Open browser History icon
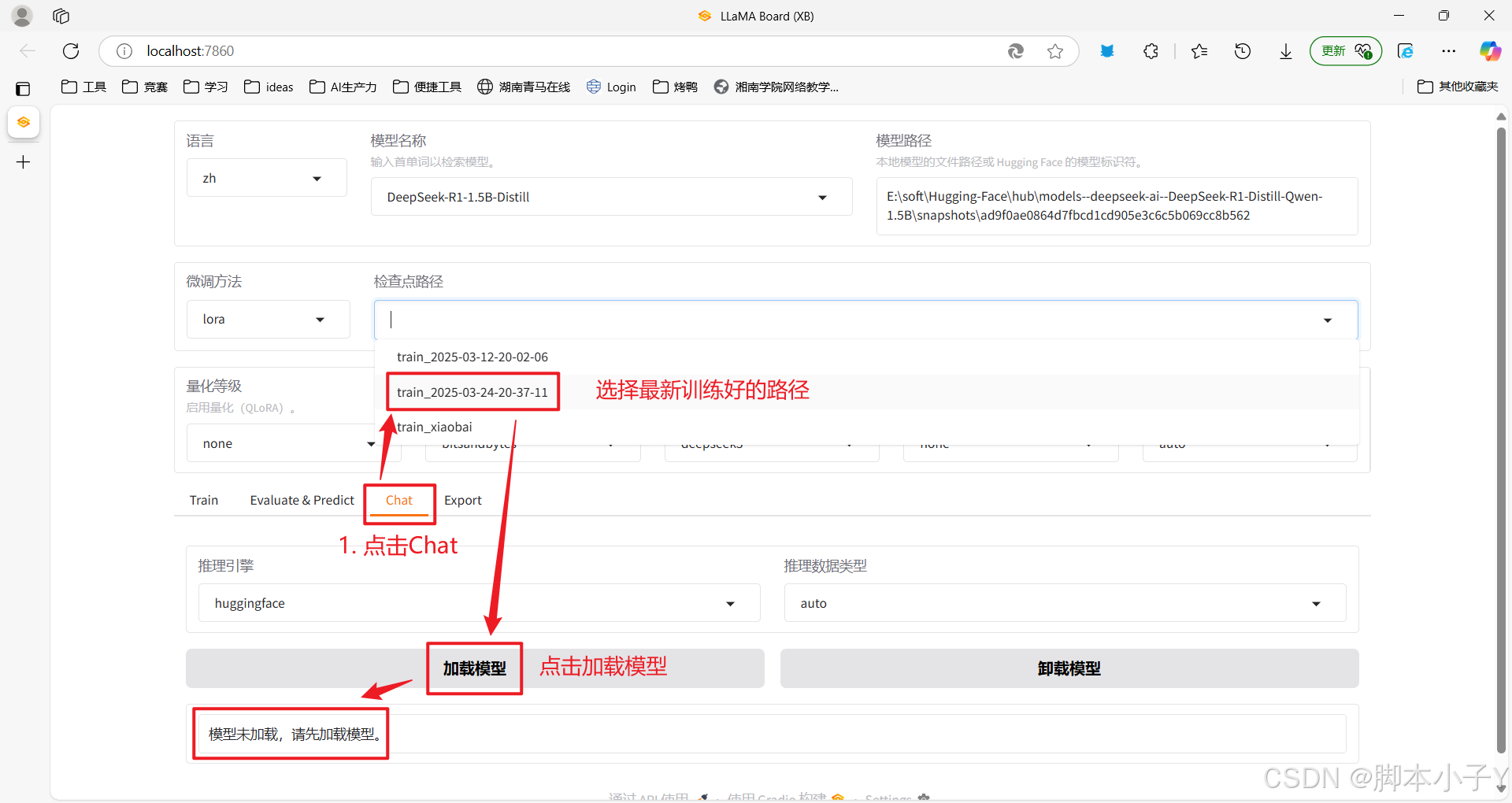 click(x=1243, y=51)
